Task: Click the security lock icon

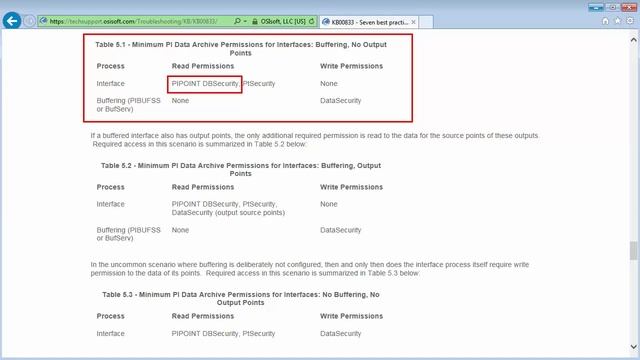Action: click(x=255, y=22)
